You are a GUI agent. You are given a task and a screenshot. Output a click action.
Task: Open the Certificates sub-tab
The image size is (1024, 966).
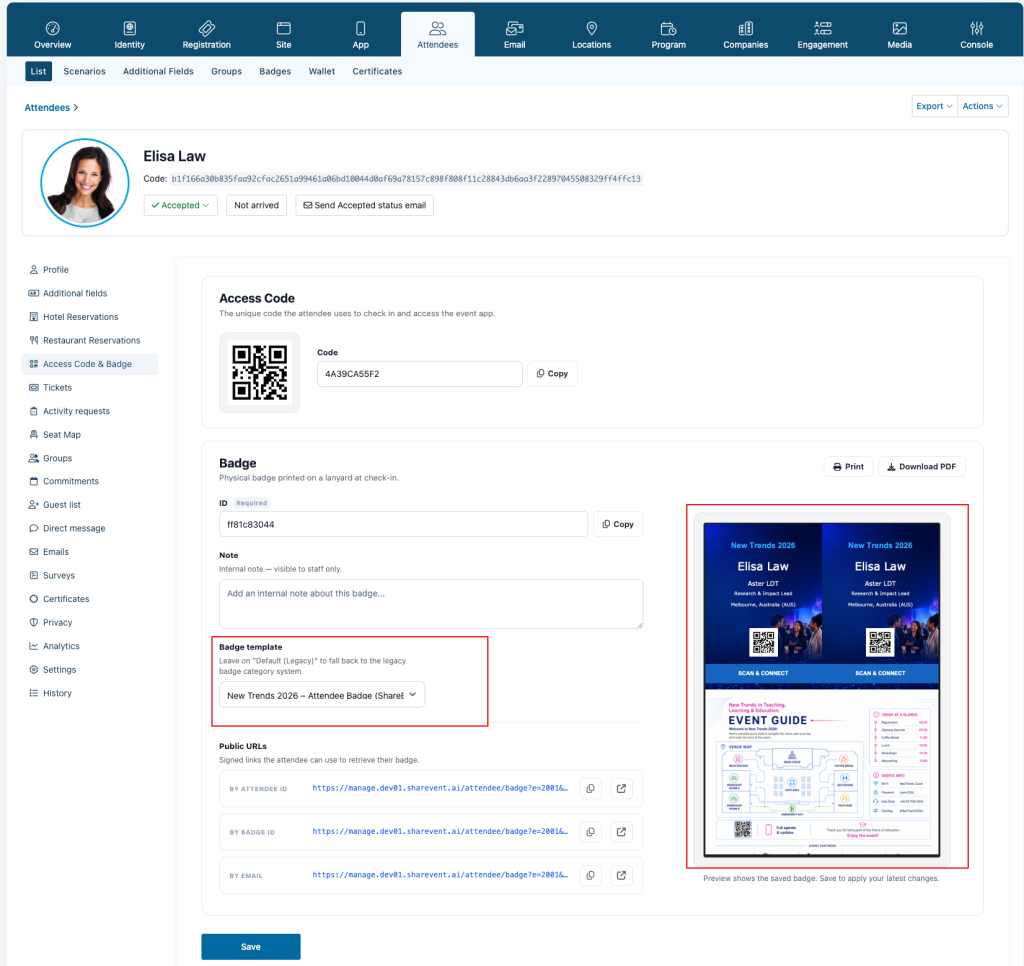coord(377,71)
